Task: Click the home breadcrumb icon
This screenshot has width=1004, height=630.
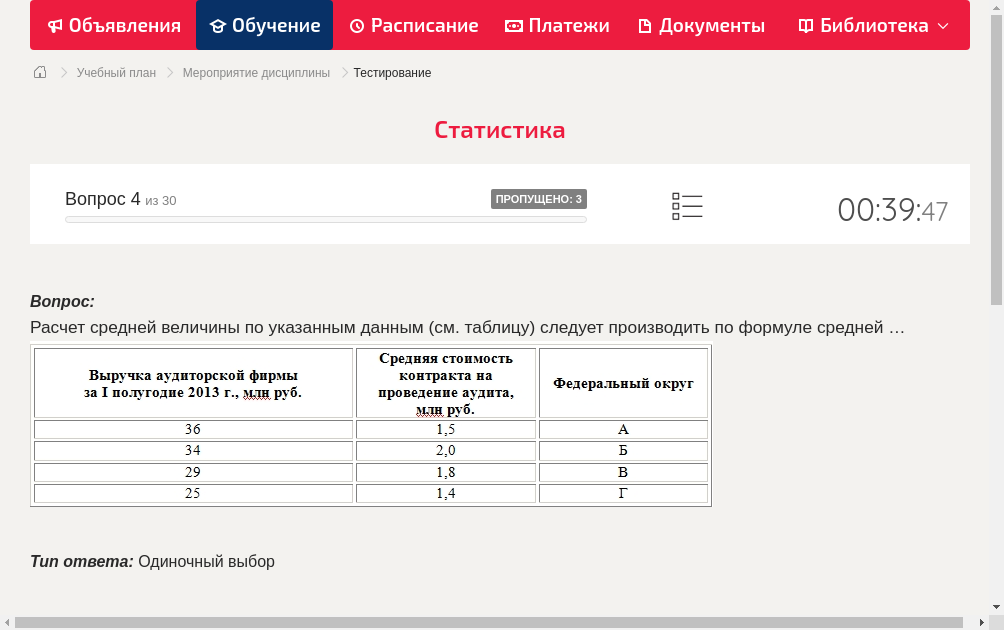Action: (39, 72)
